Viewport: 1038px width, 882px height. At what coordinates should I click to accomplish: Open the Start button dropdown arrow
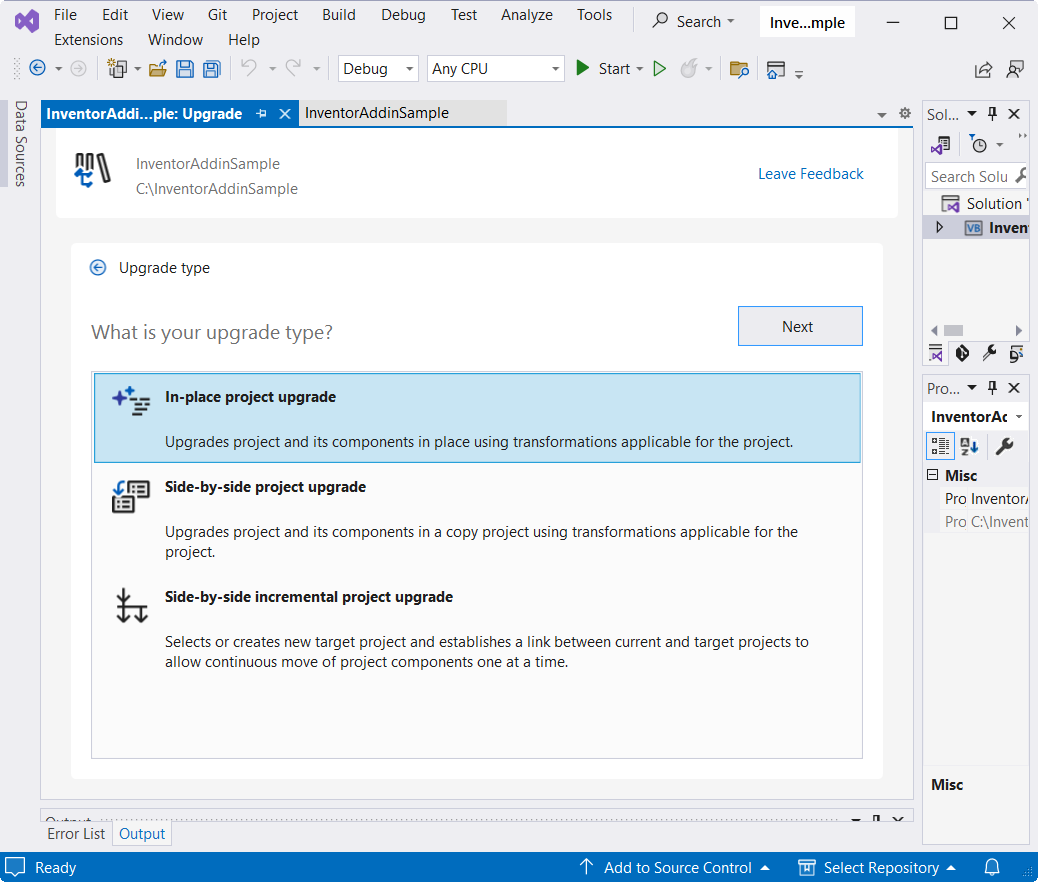(639, 69)
